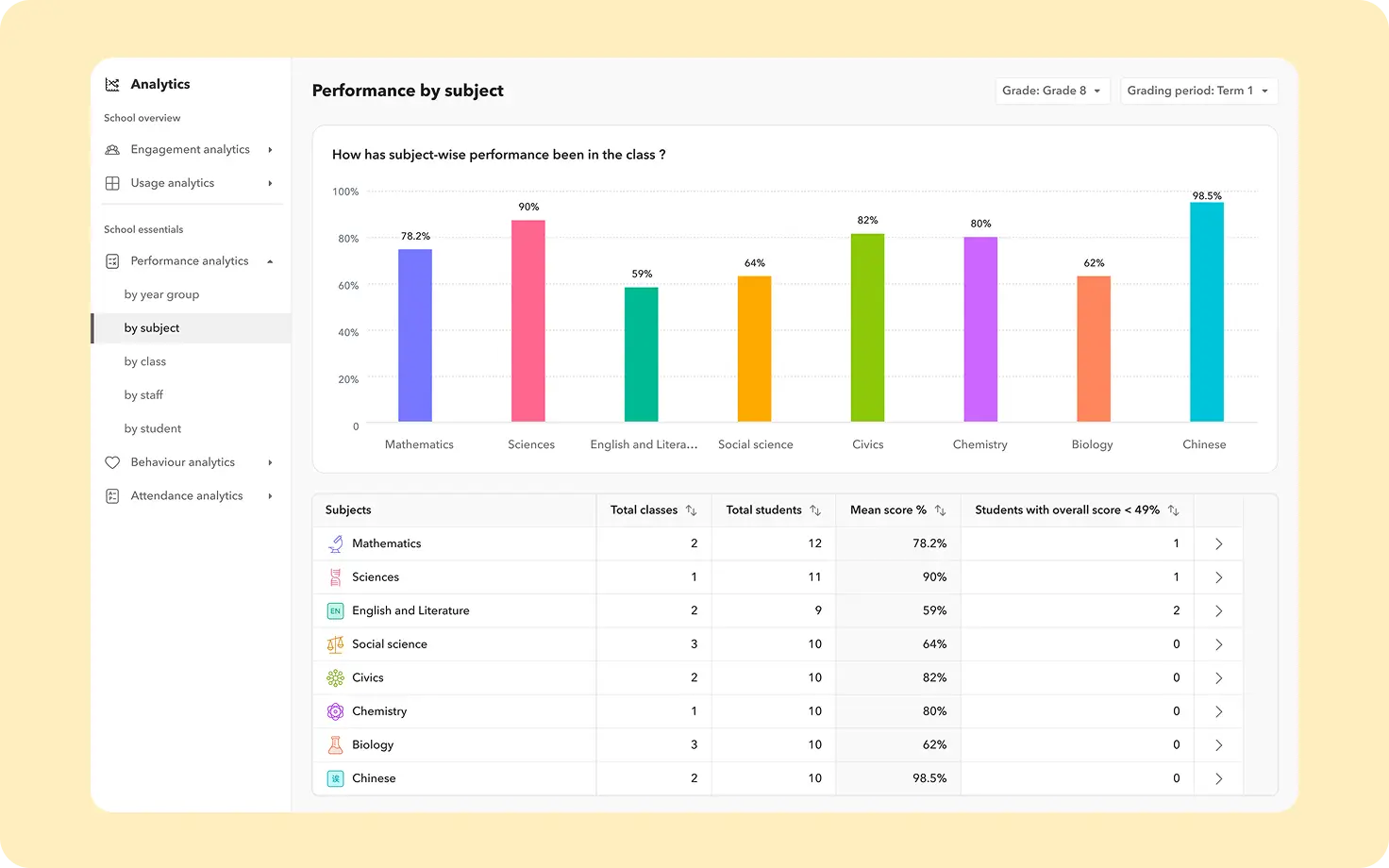Viewport: 1389px width, 868px height.
Task: Click the Analytics chart icon in sidebar header
Action: [112, 84]
